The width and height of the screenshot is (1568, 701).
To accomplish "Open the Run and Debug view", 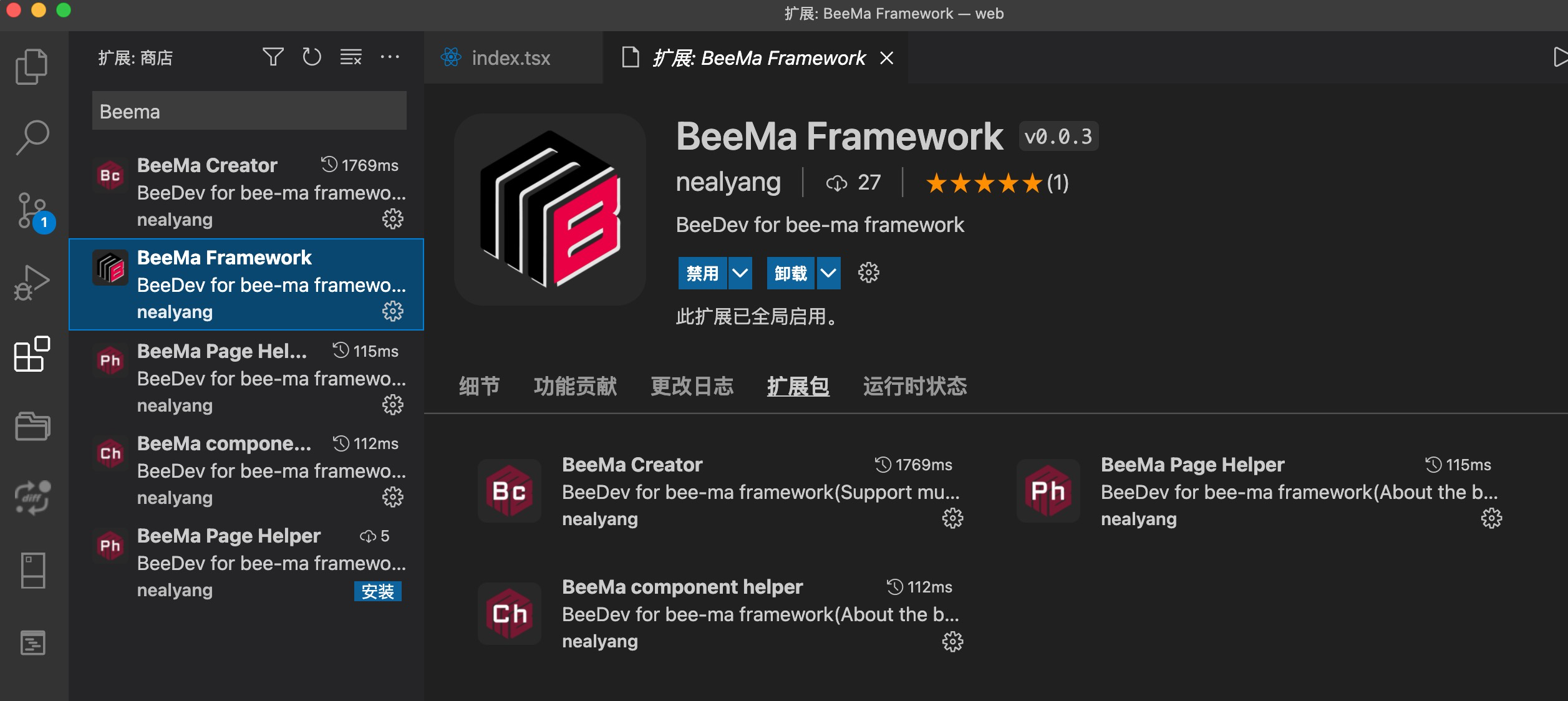I will click(31, 283).
